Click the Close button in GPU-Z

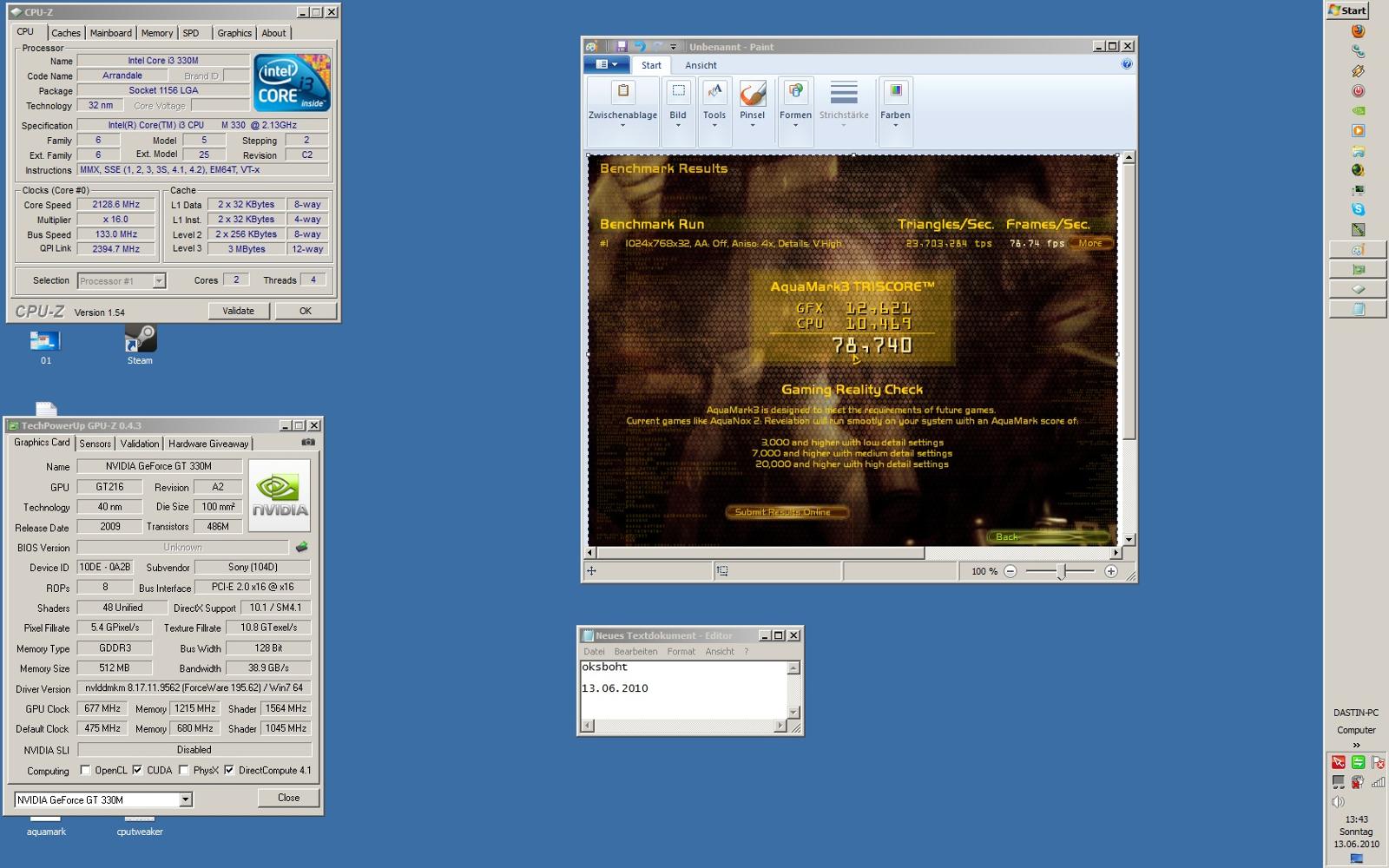pyautogui.click(x=288, y=798)
